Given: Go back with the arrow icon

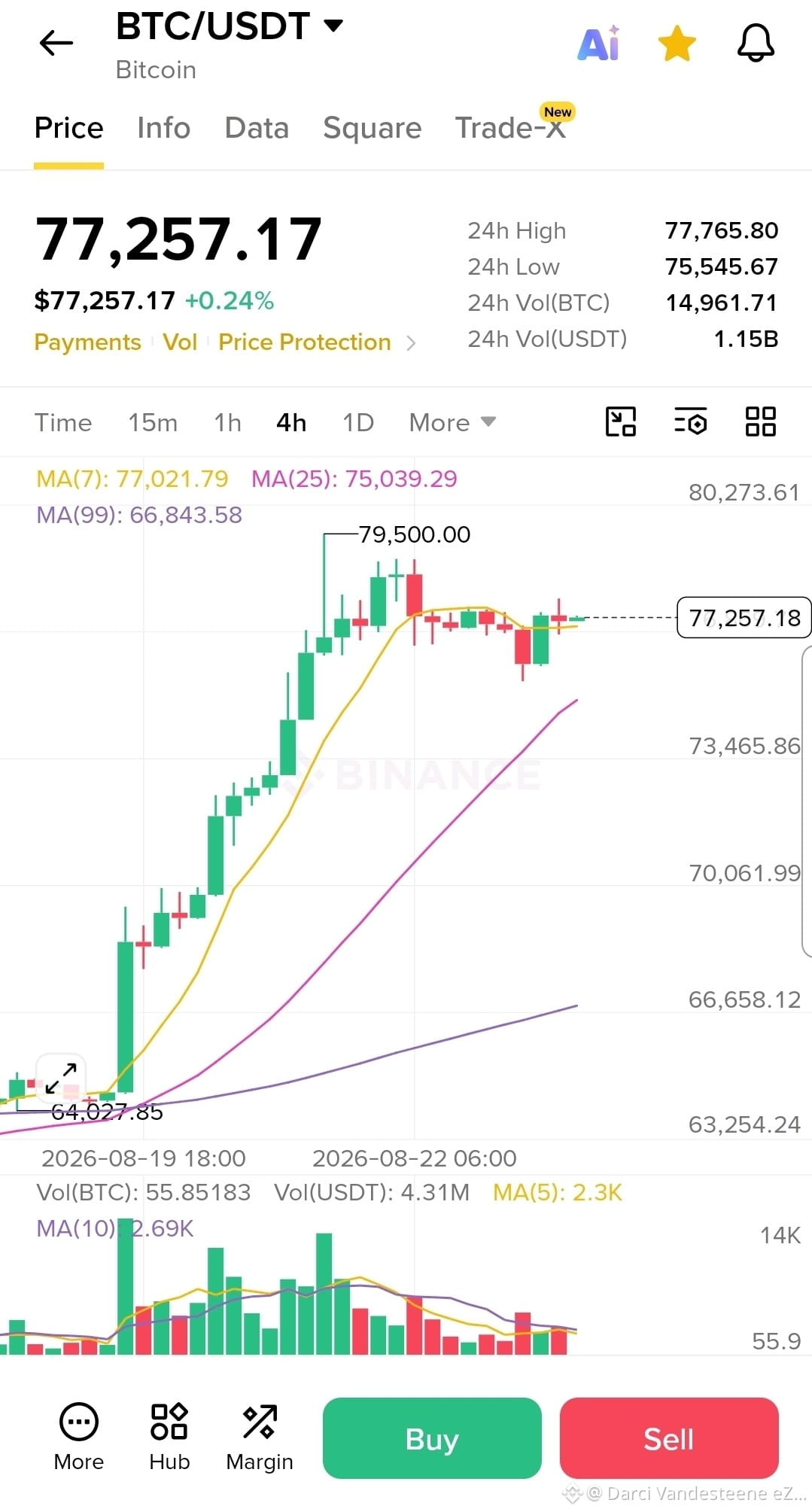Looking at the screenshot, I should (56, 43).
